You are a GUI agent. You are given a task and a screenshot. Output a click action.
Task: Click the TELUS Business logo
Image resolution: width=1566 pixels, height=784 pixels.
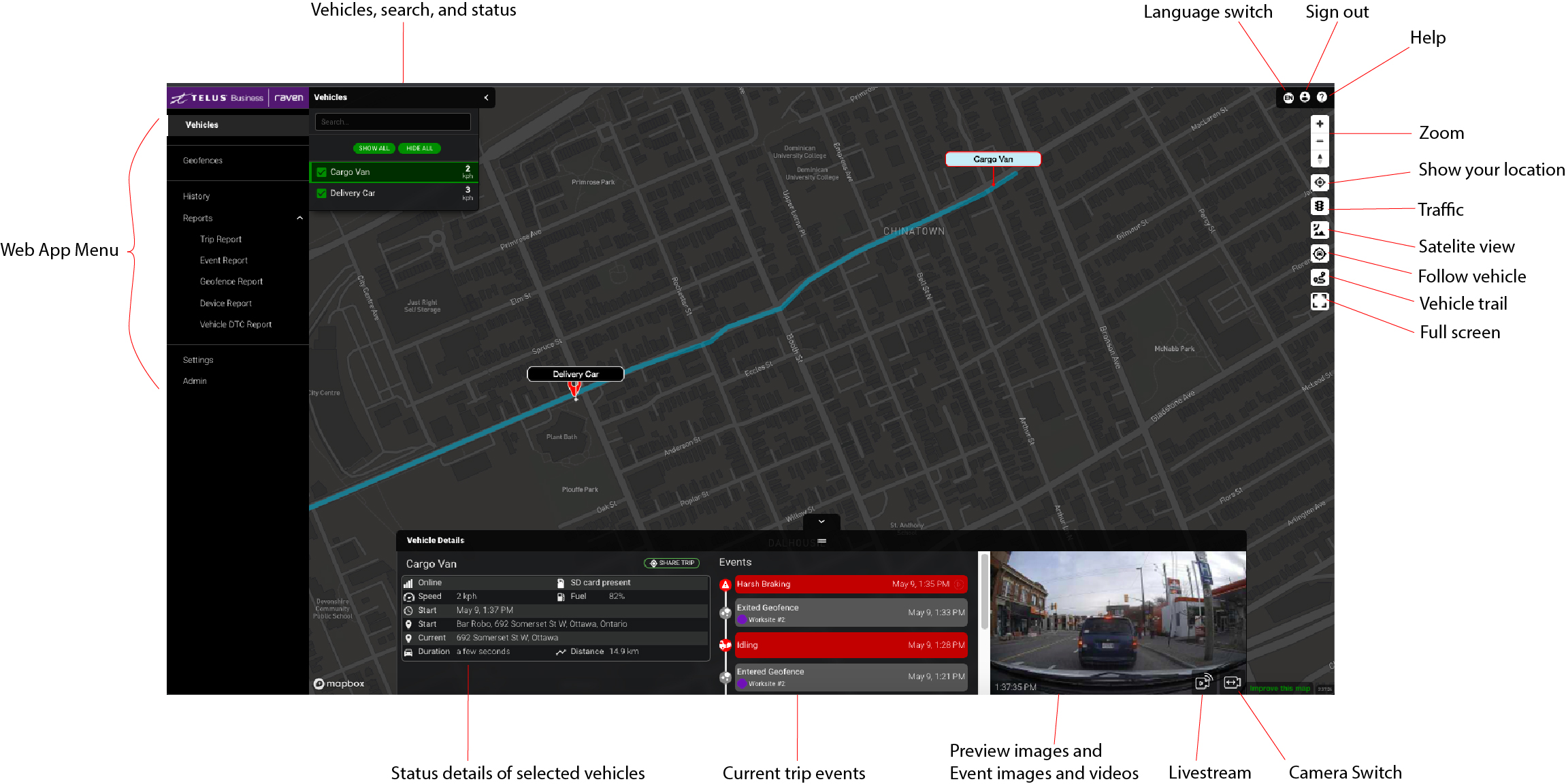point(217,98)
